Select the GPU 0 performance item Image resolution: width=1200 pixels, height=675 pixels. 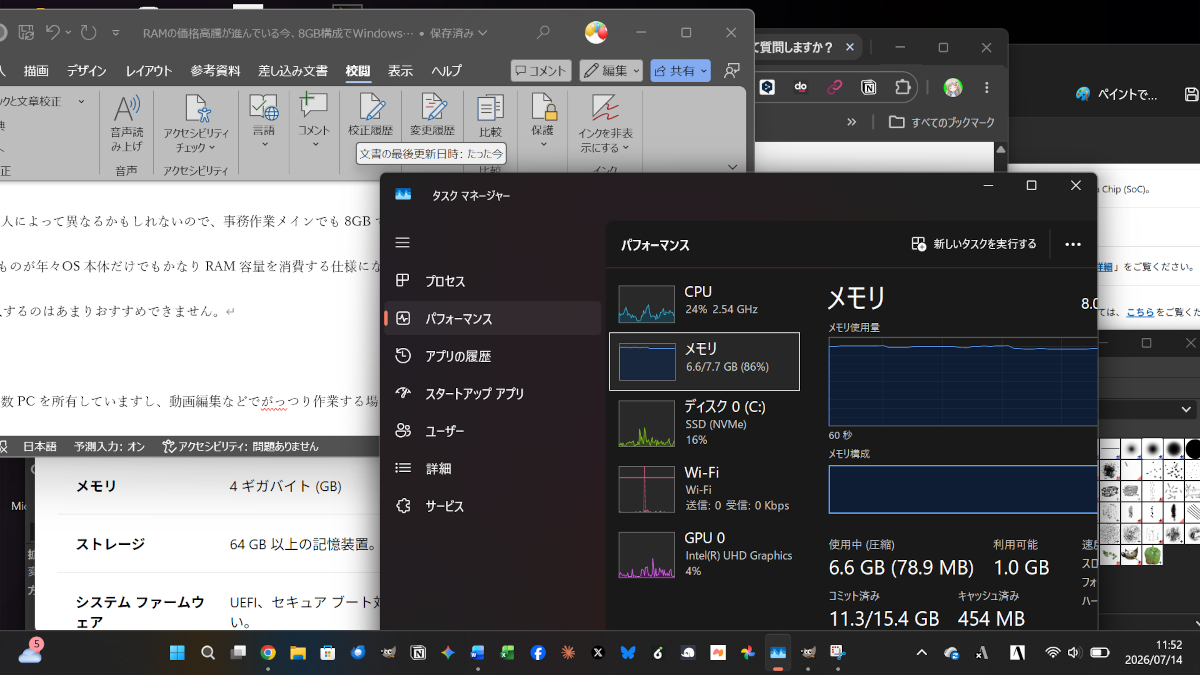coord(704,554)
